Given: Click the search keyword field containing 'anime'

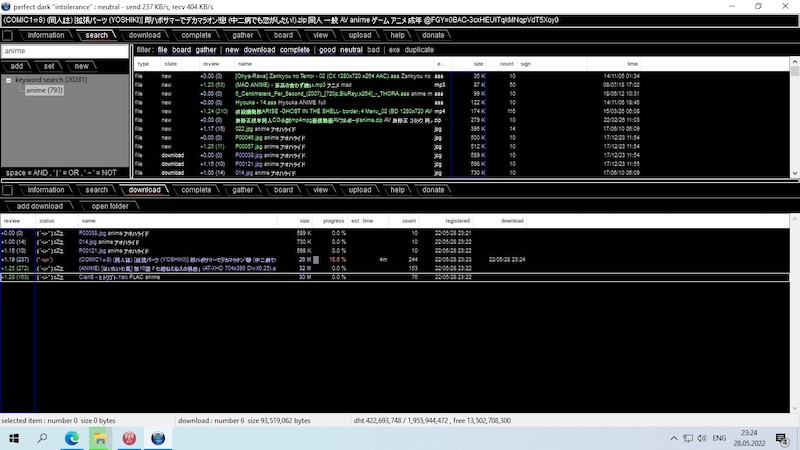Looking at the screenshot, I should point(65,50).
